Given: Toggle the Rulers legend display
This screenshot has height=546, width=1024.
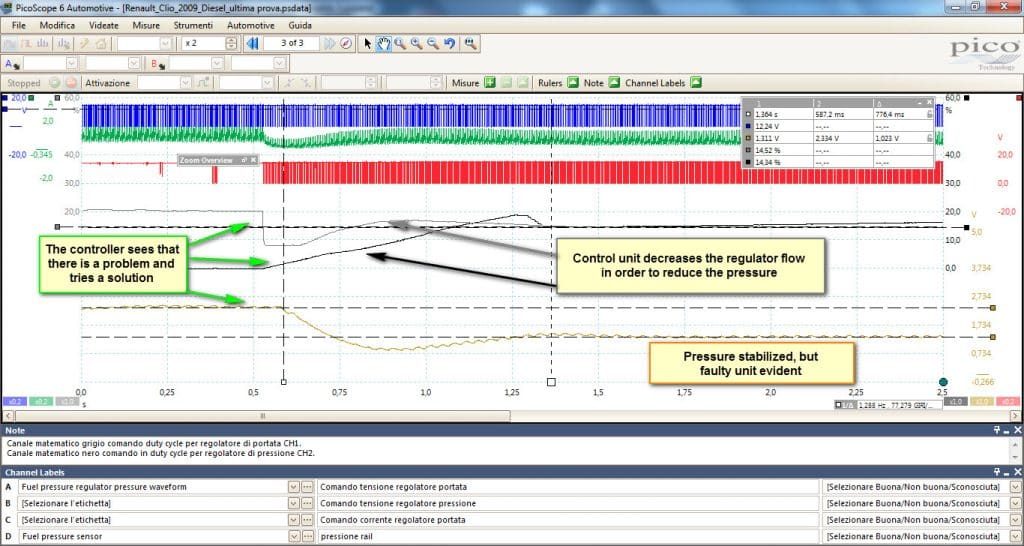Looking at the screenshot, I should pyautogui.click(x=573, y=83).
